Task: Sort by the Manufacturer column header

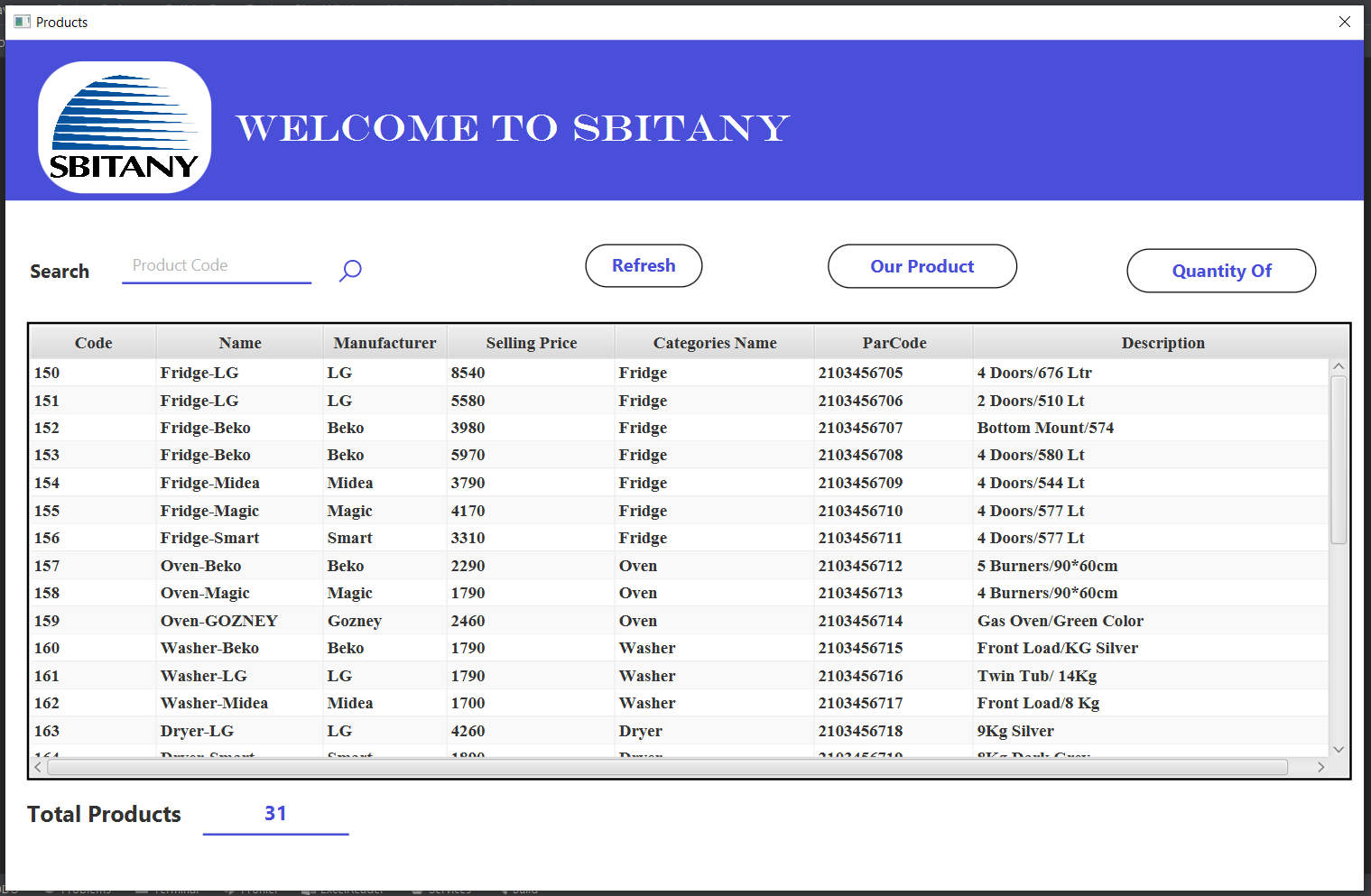Action: pos(384,343)
